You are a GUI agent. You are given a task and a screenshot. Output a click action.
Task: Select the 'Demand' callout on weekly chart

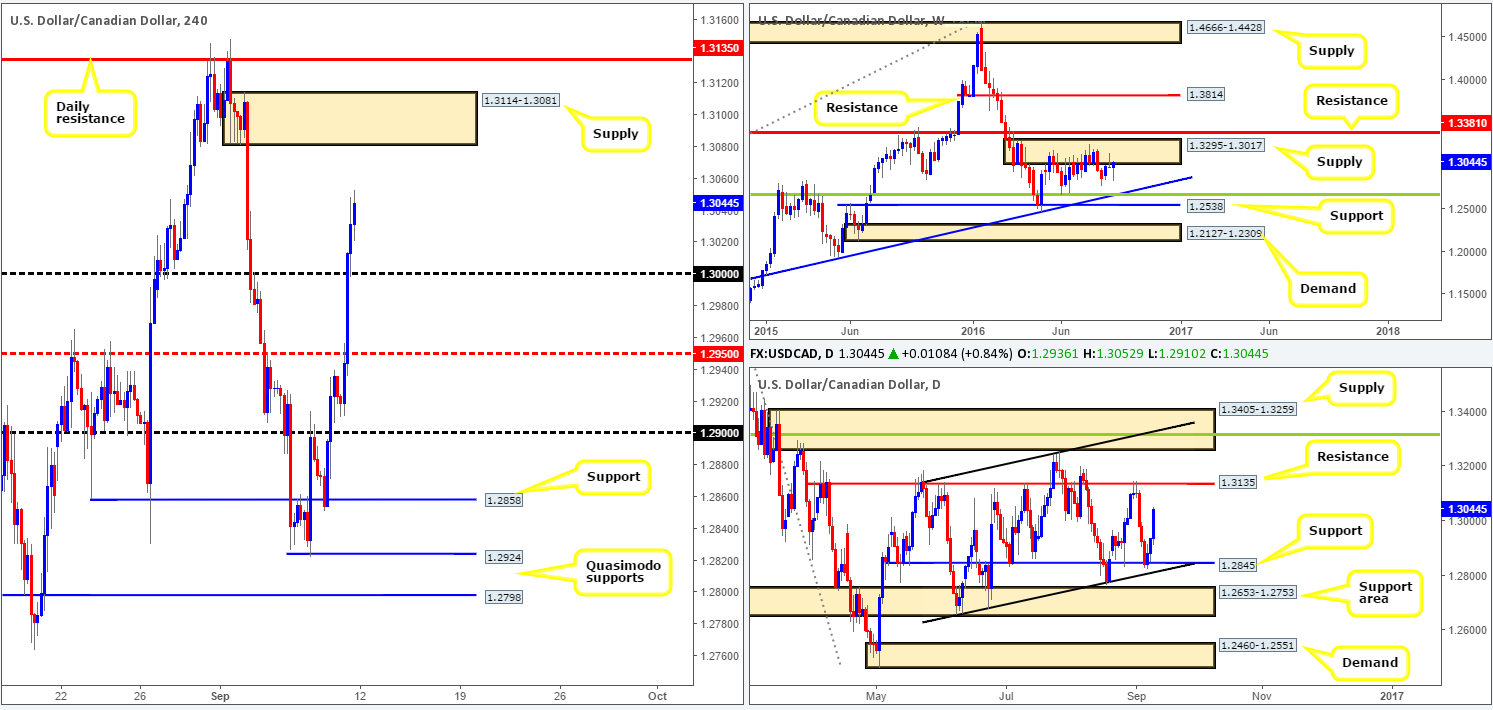coord(1328,288)
